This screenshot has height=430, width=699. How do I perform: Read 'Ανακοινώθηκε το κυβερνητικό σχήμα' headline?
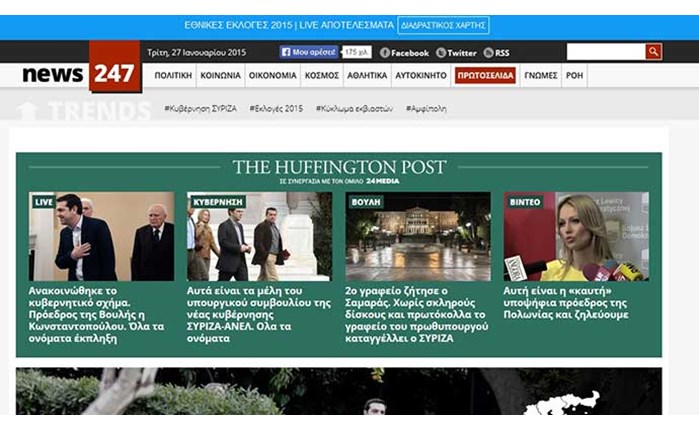point(96,315)
